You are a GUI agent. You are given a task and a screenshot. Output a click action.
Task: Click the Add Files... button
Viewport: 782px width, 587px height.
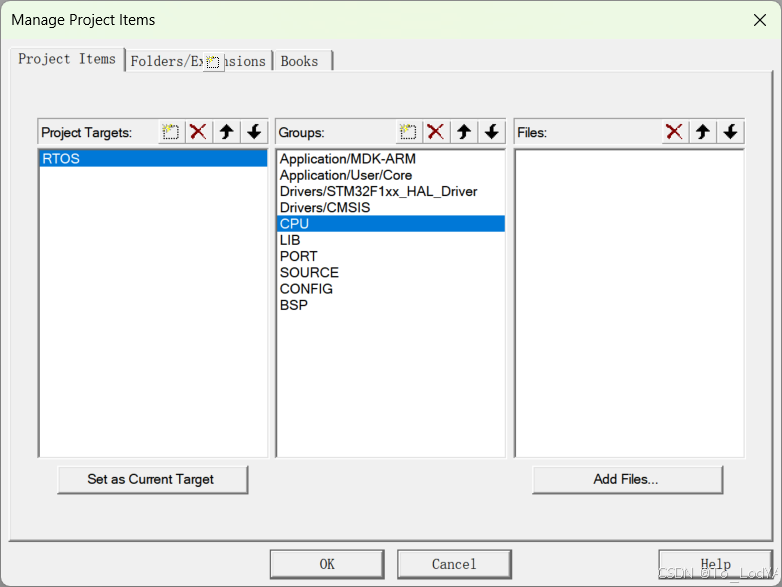(627, 480)
